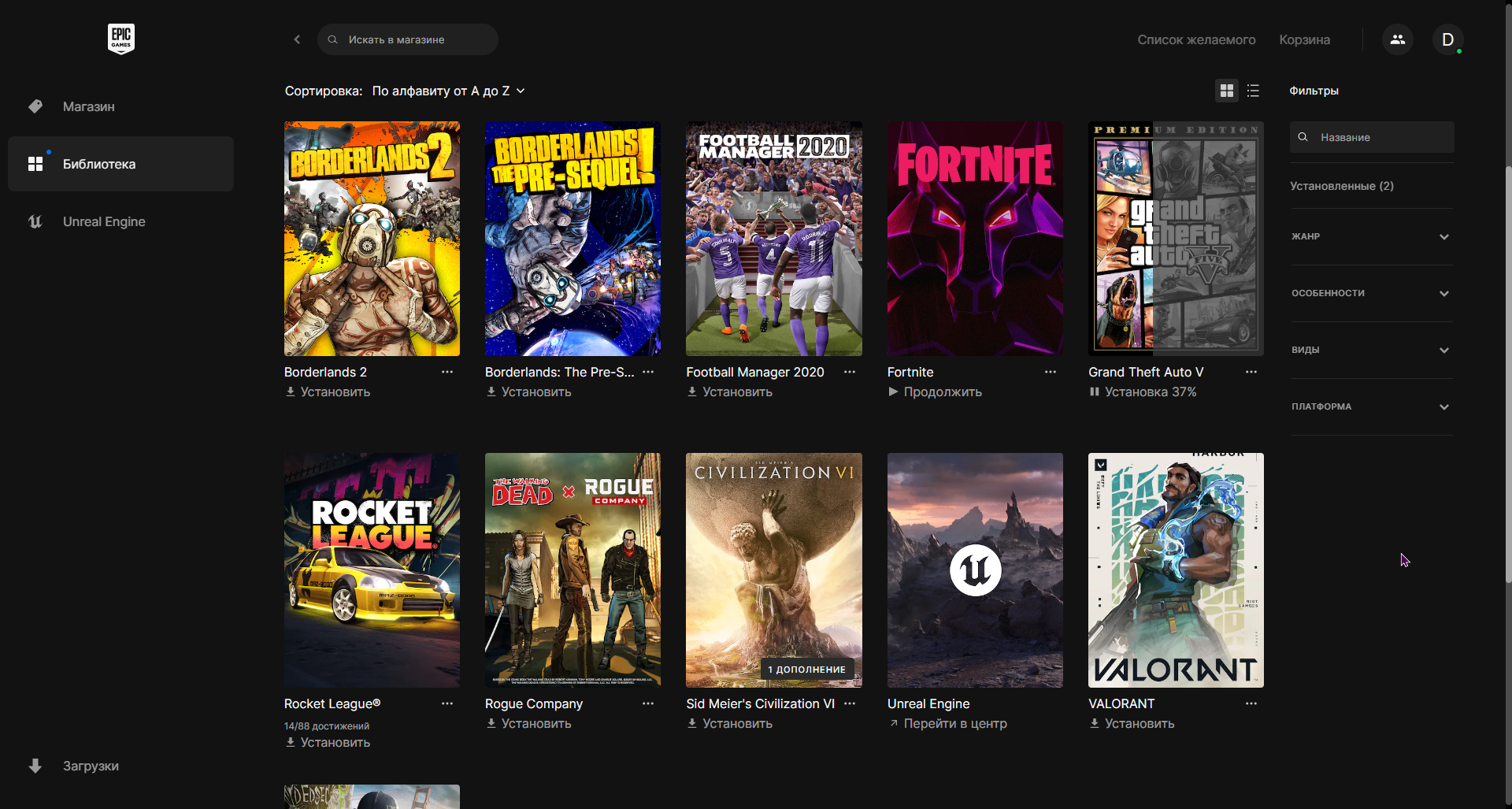Open options menu for Rocket League
The height and width of the screenshot is (809, 1512).
447,703
